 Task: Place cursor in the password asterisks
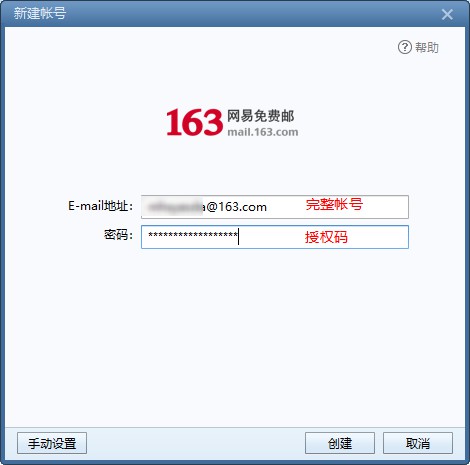193,235
